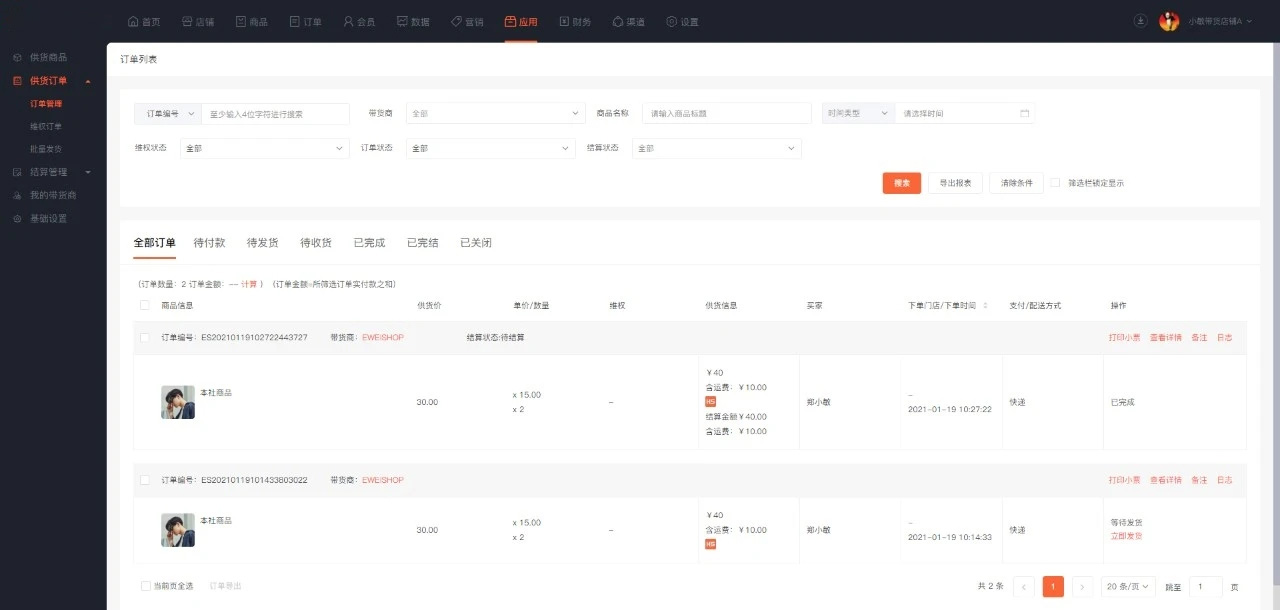
Task: Click the calendar icon in time field
Action: click(x=1024, y=114)
